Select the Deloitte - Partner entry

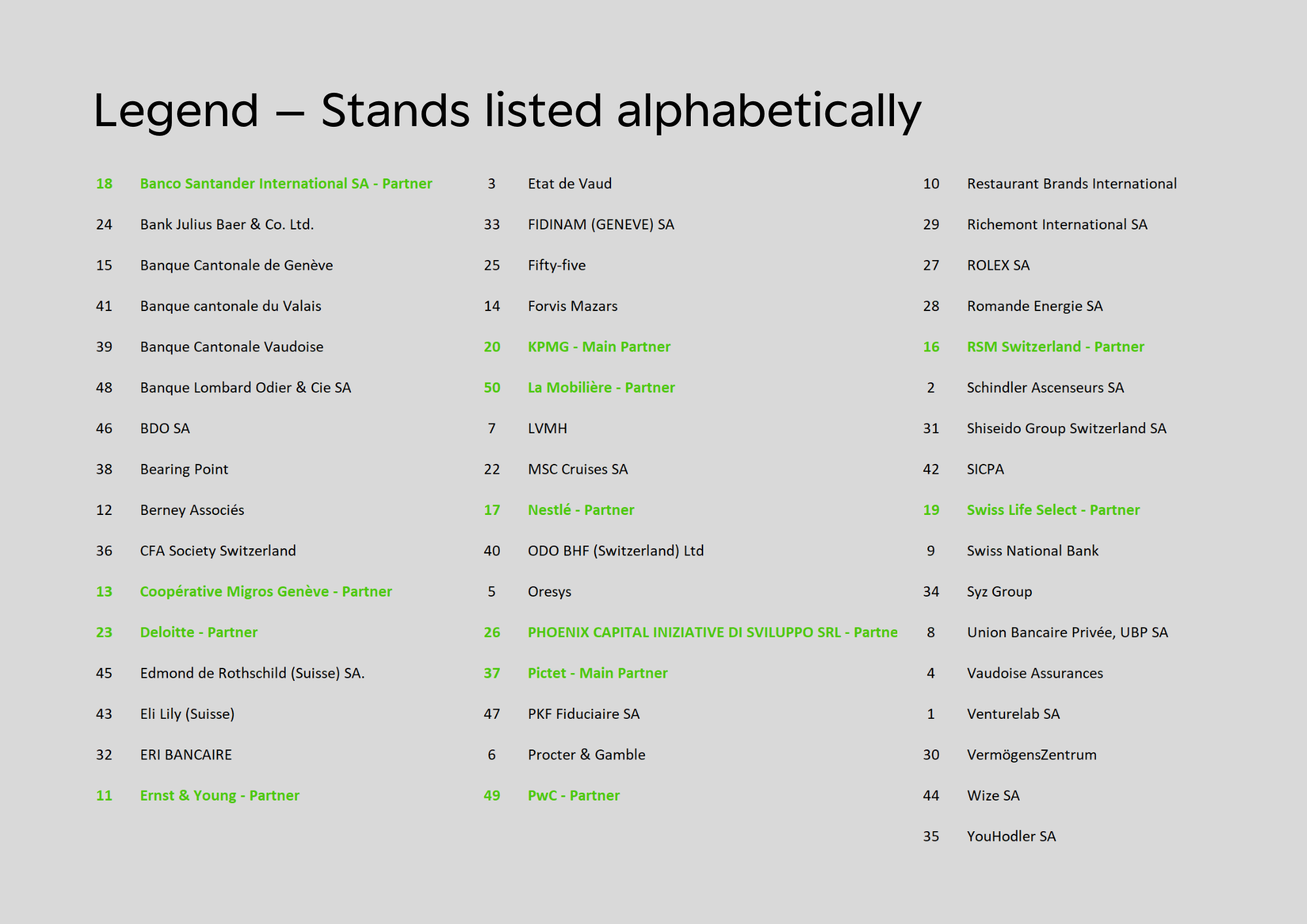pos(199,633)
